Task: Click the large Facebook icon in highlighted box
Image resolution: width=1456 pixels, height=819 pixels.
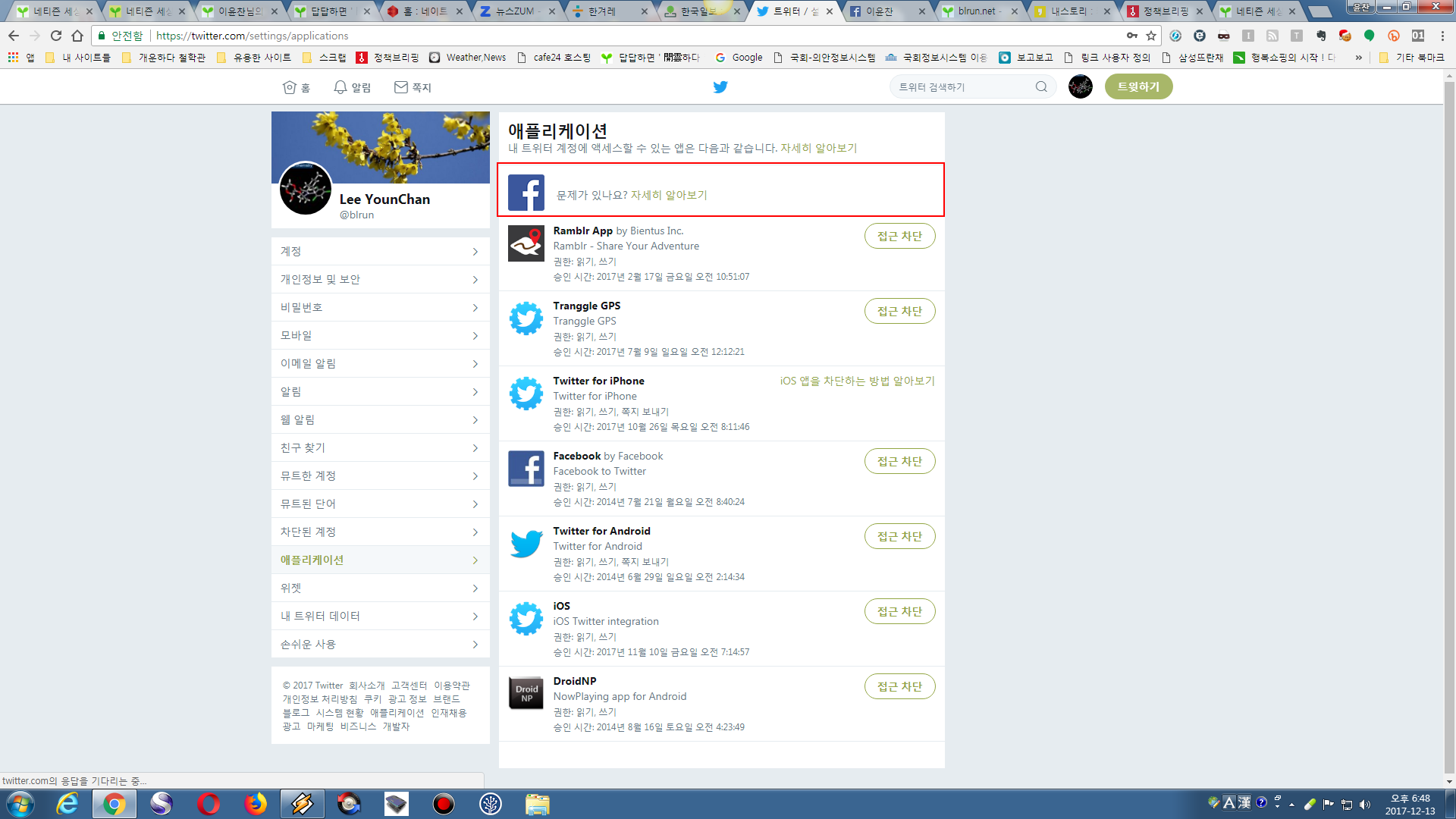Action: [526, 193]
